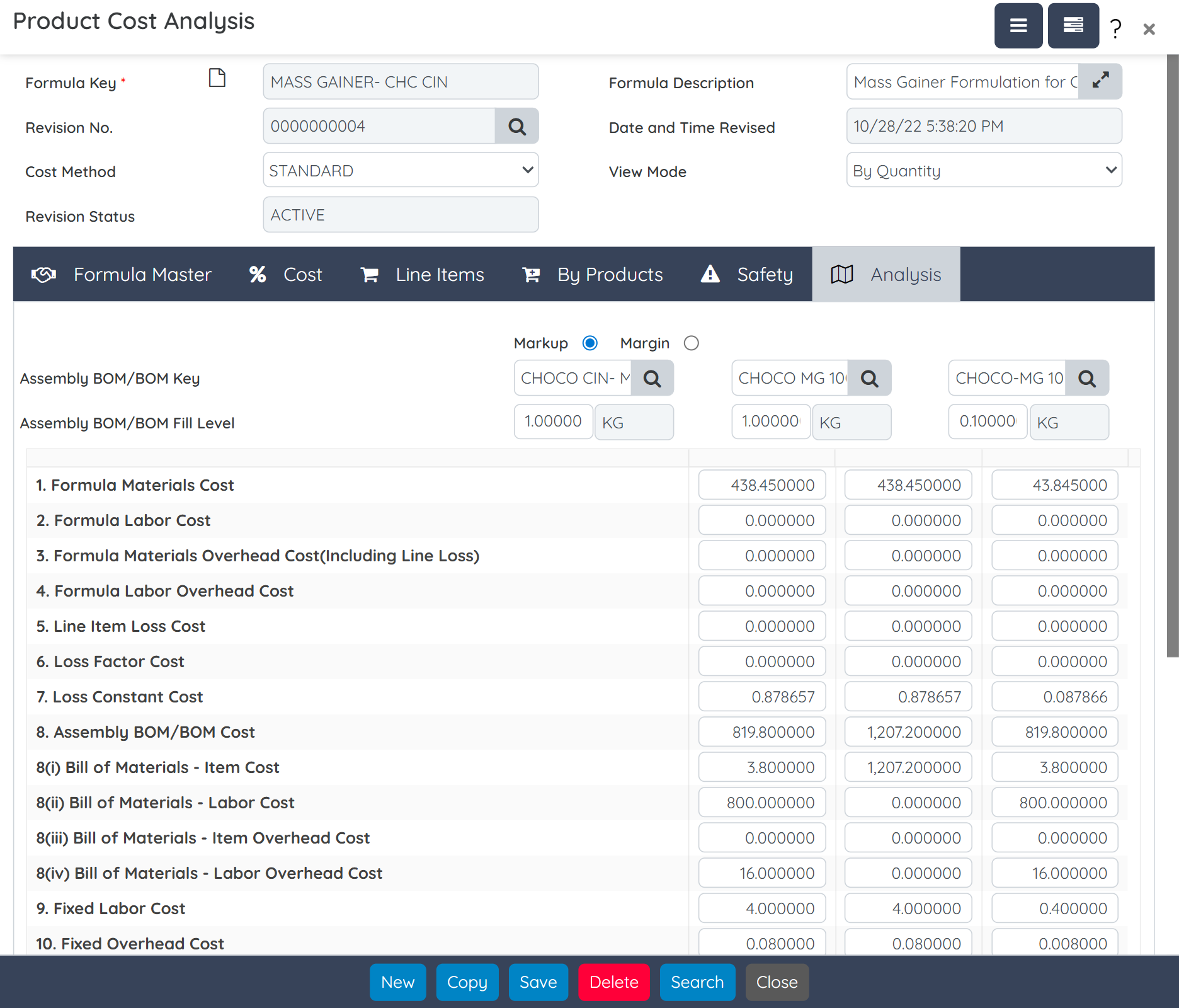Open the lookup for the third CHOCO-MG BOM key
Screen dimensions: 1179x1008
pos(1087,378)
